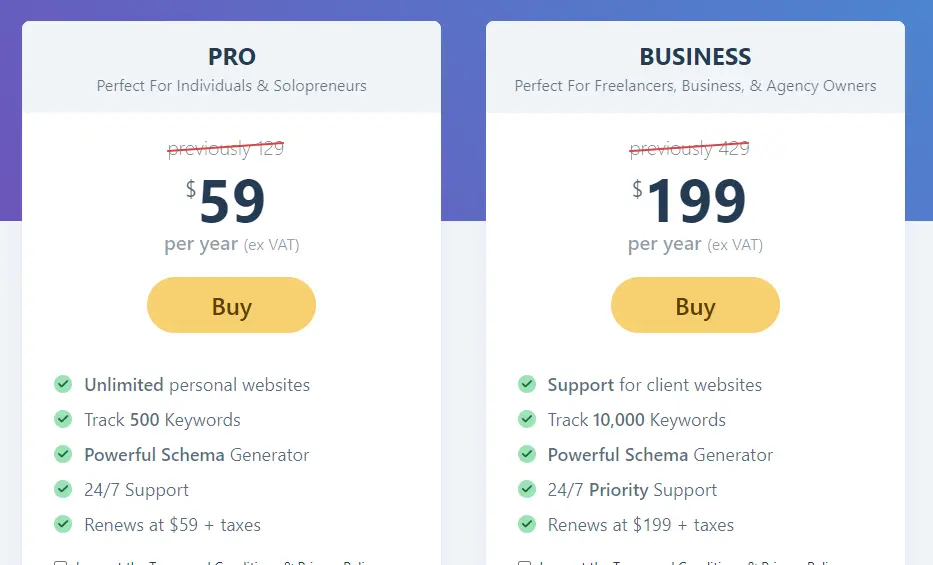Click the PRO plan Buy button

coord(231,305)
